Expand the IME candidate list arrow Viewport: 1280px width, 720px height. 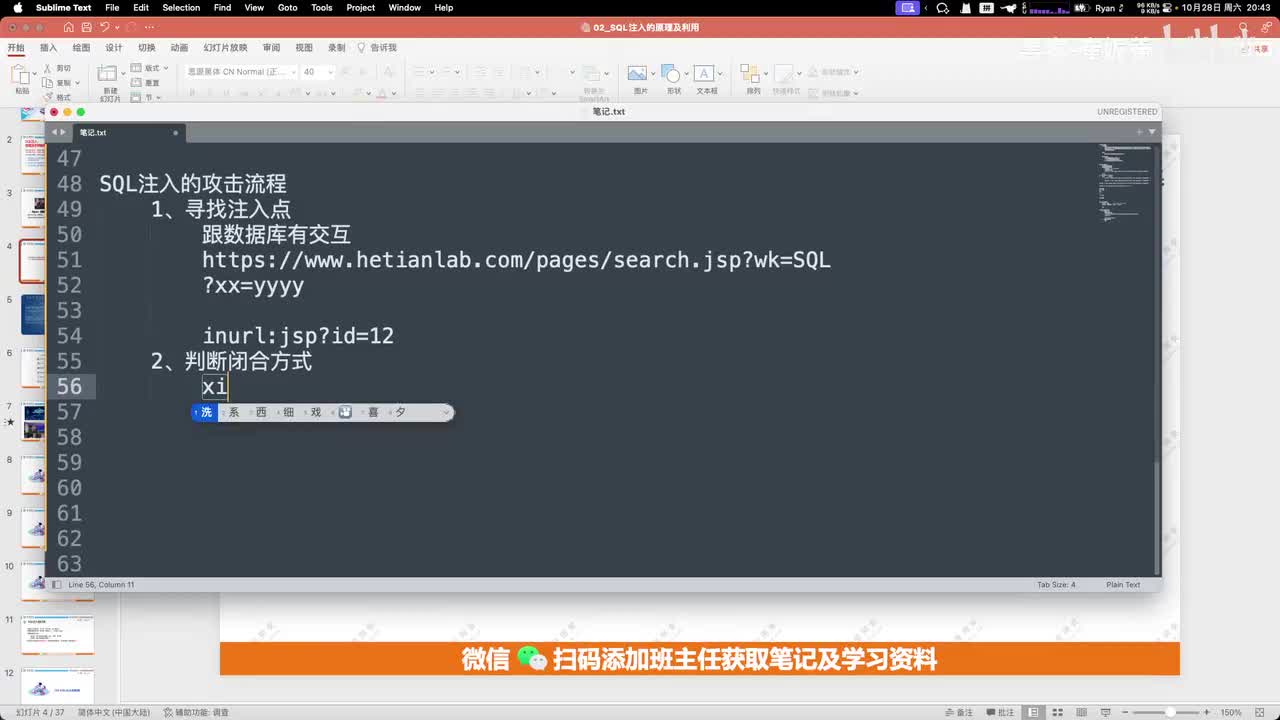point(446,412)
